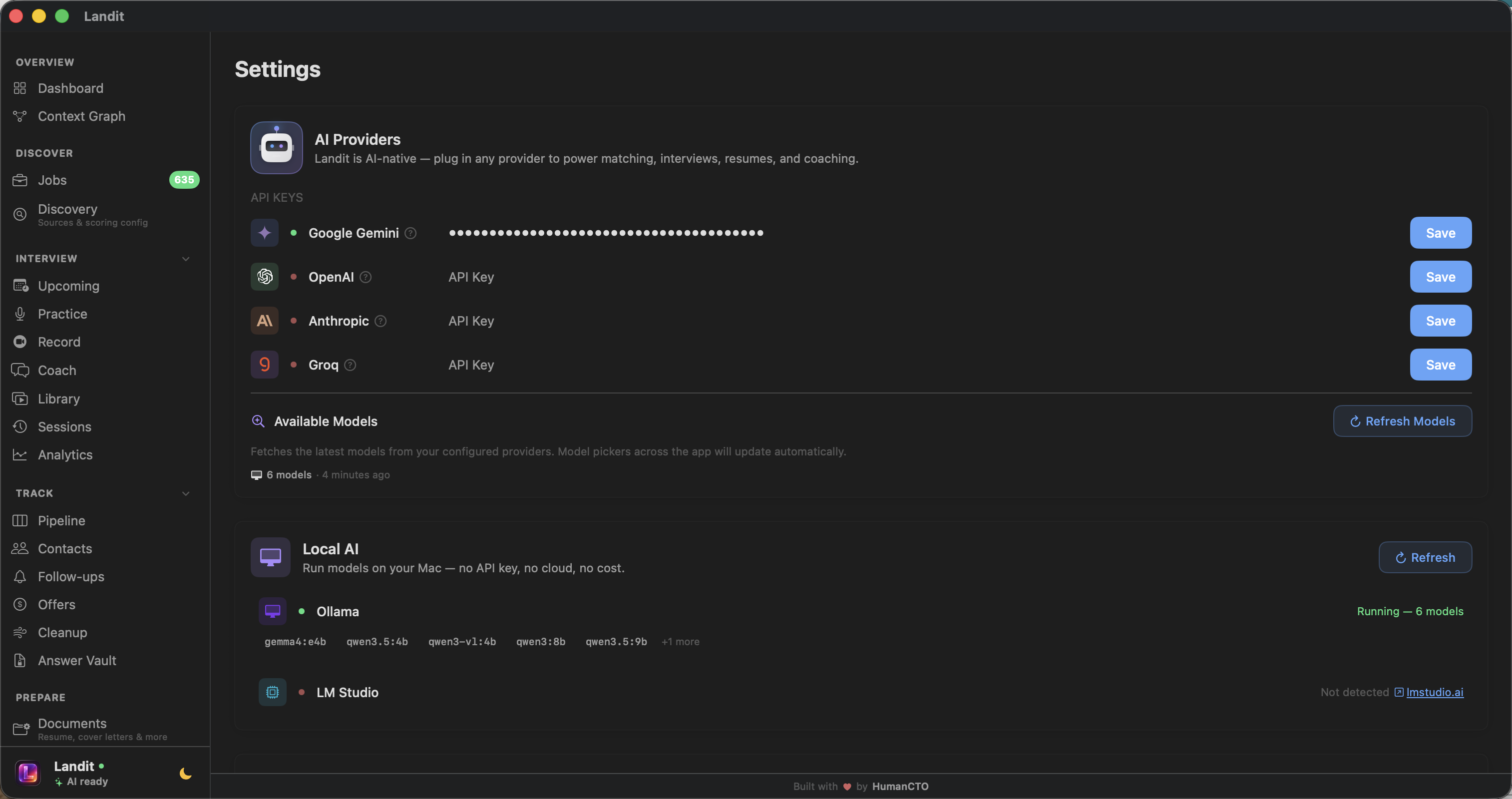Image resolution: width=1512 pixels, height=799 pixels.
Task: Click the Library play icon
Action: point(20,399)
